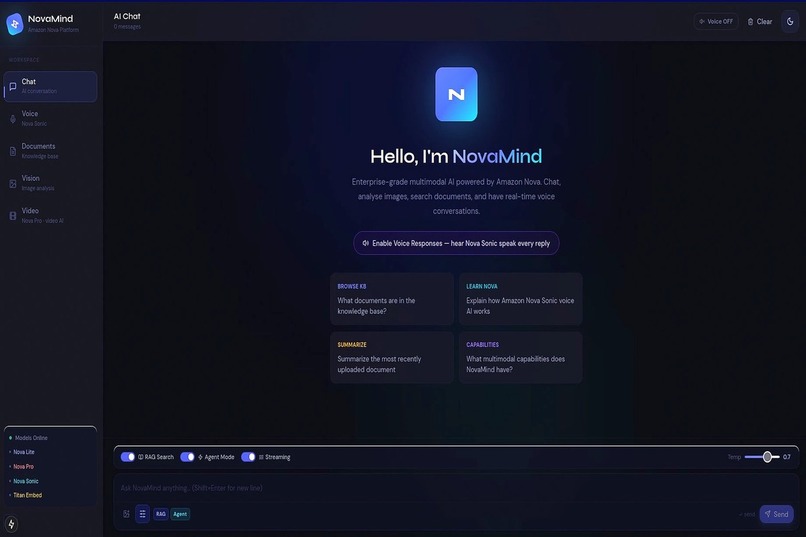Viewport: 806px width, 537px height.
Task: Click the Vision image icon
Action: tap(13, 183)
